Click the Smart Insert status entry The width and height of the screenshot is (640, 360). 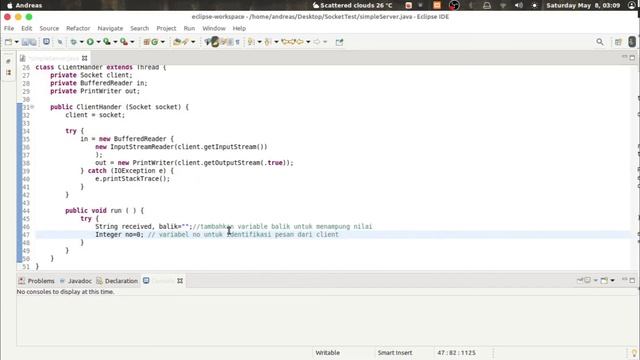(x=395, y=353)
